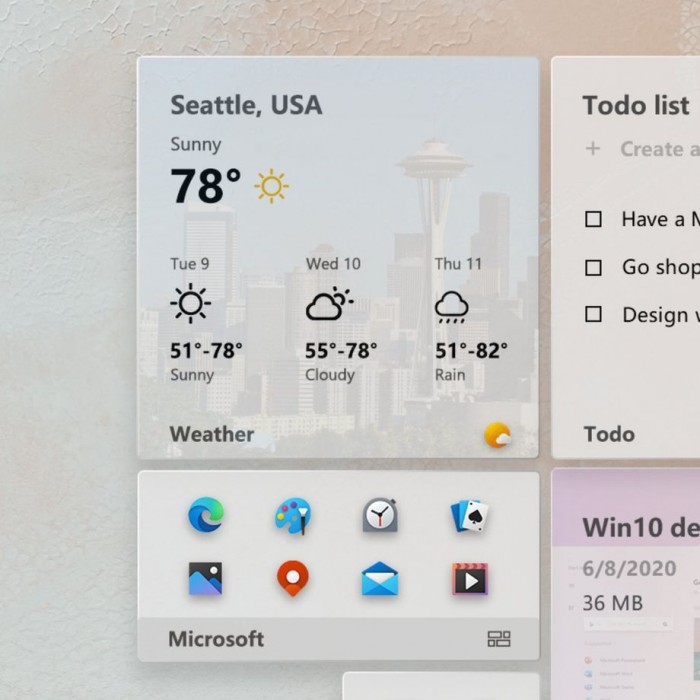This screenshot has height=700, width=700.
Task: Open the Alarms & Clock icon
Action: (380, 515)
